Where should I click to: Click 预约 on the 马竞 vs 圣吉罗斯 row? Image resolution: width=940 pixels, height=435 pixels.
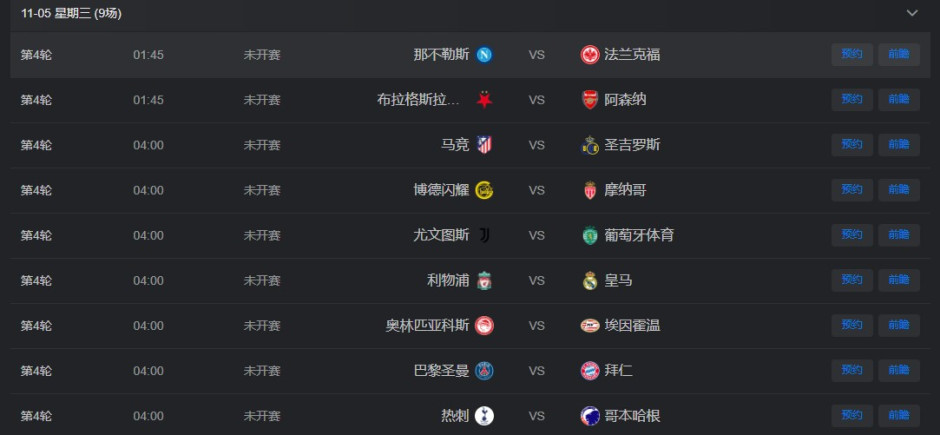pos(852,144)
